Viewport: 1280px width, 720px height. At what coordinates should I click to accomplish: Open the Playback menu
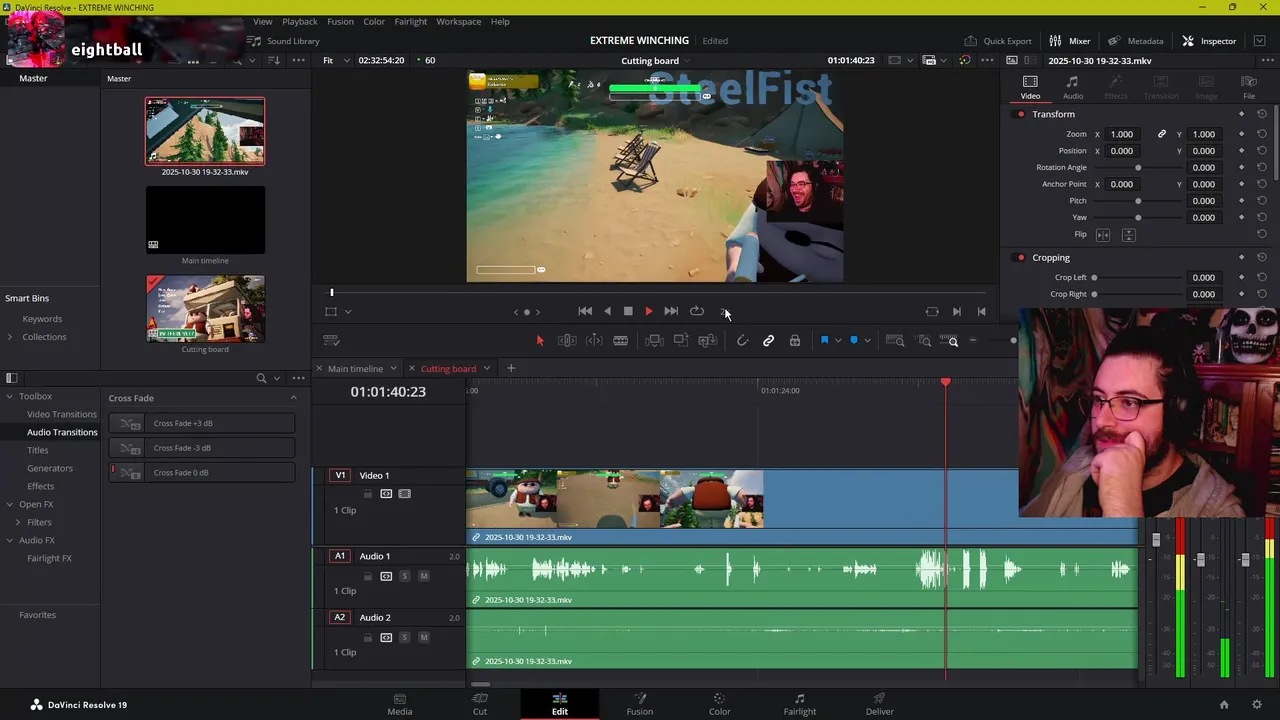coord(299,21)
